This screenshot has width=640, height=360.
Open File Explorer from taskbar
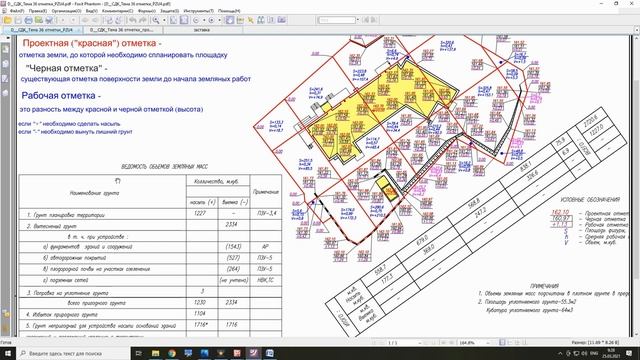[x=156, y=353]
